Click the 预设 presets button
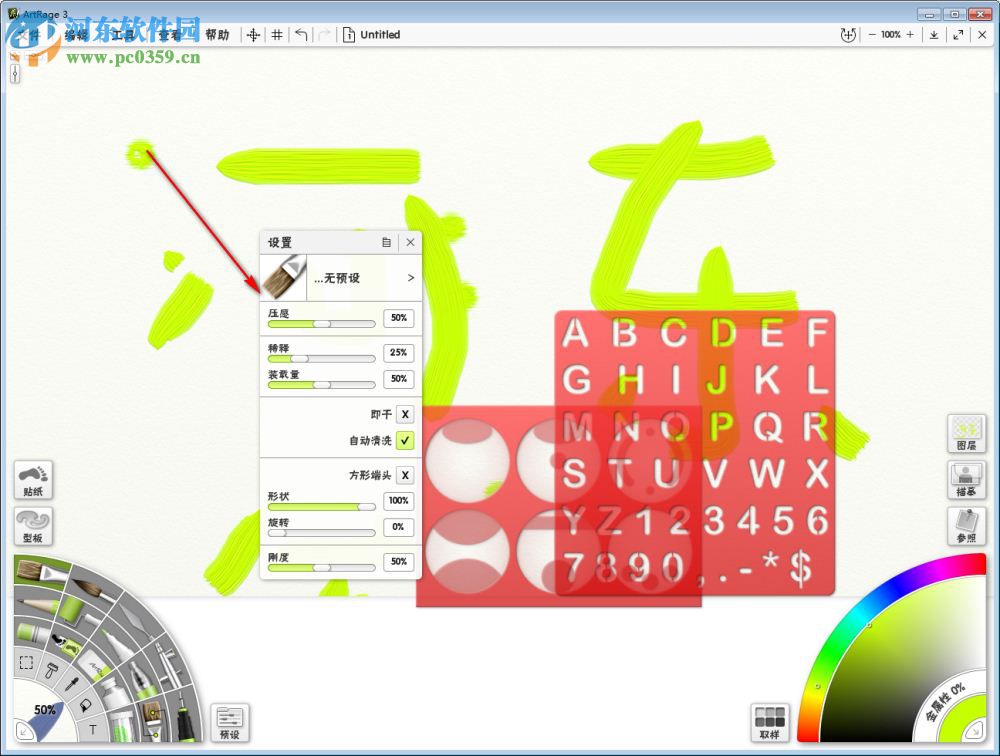The height and width of the screenshot is (756, 1000). (x=231, y=722)
